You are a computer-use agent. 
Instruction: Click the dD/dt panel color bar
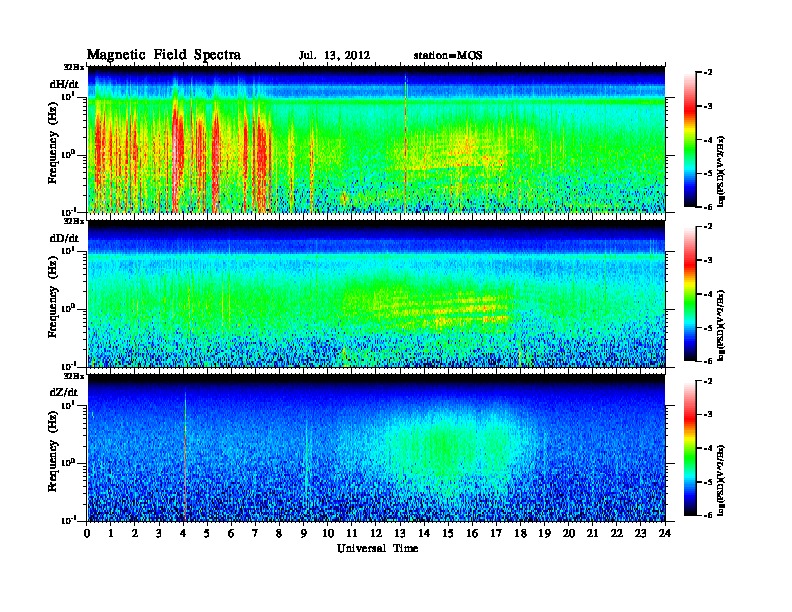click(689, 293)
